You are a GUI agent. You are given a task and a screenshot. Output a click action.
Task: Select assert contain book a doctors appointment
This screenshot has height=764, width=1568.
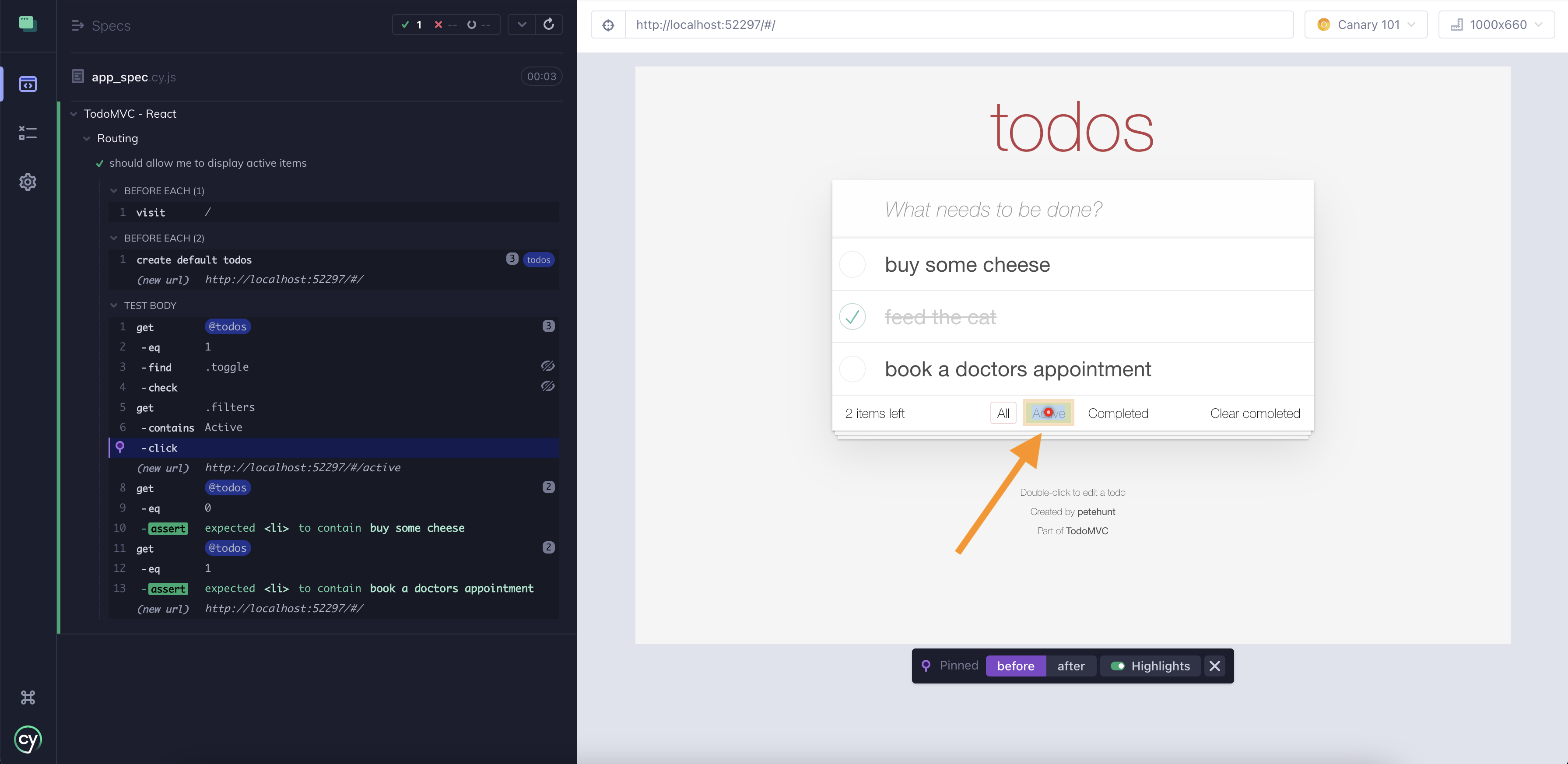click(333, 588)
